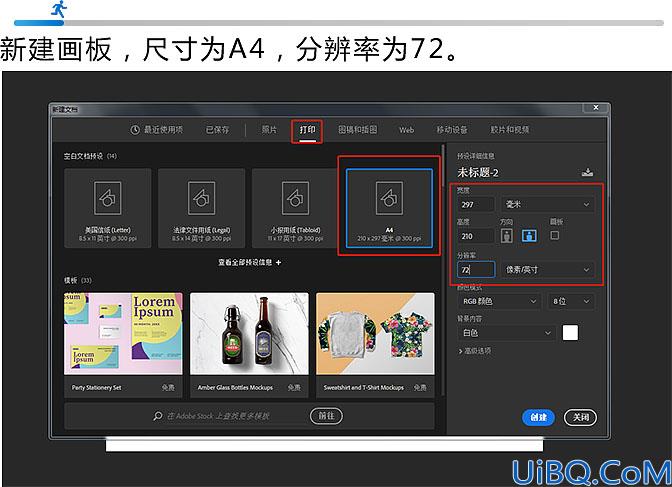Toggle the 画板 (Artboard) checkbox

tap(555, 235)
